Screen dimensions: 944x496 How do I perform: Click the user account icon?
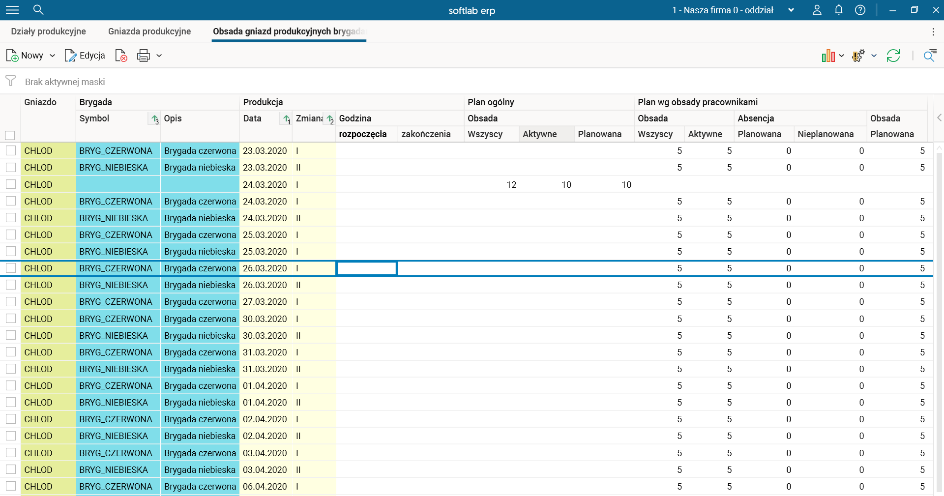click(x=818, y=9)
